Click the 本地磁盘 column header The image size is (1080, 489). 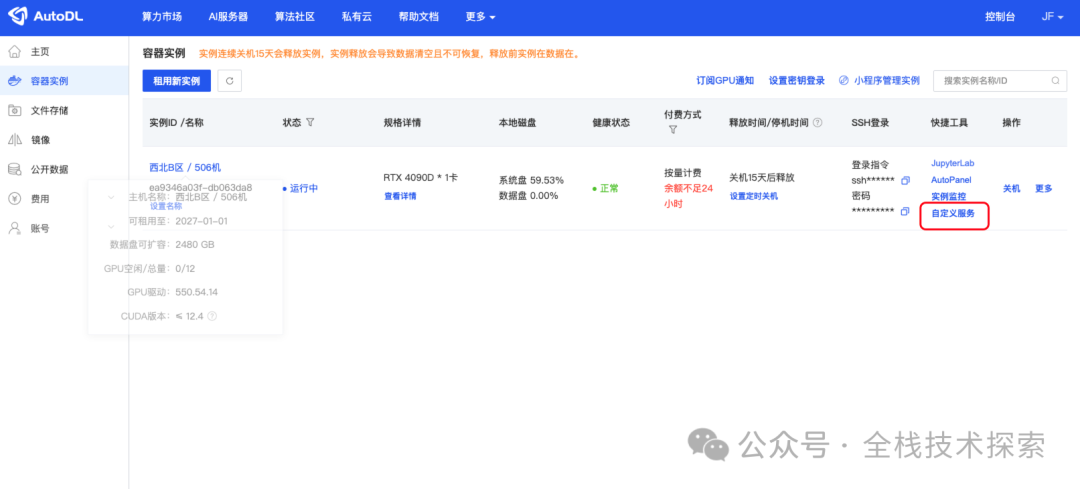(x=517, y=123)
